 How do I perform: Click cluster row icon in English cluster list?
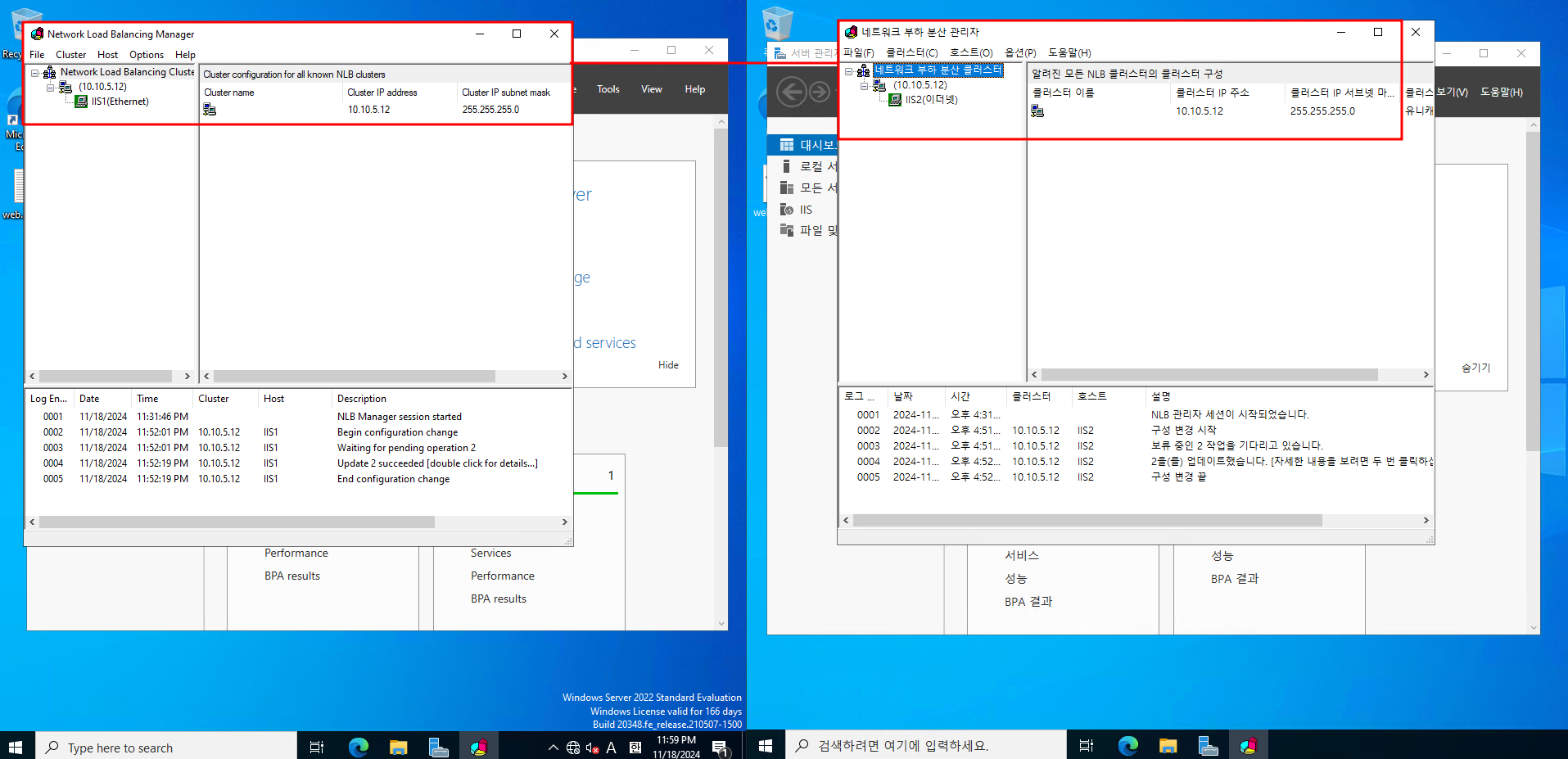pyautogui.click(x=210, y=110)
